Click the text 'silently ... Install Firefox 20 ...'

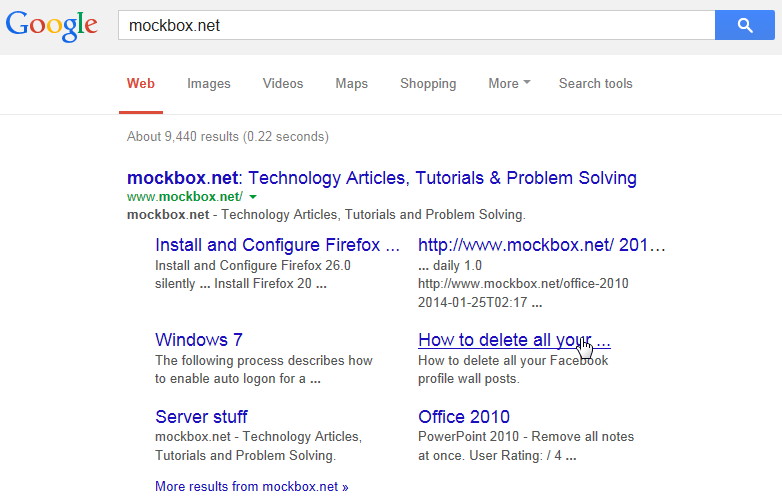[x=241, y=284]
